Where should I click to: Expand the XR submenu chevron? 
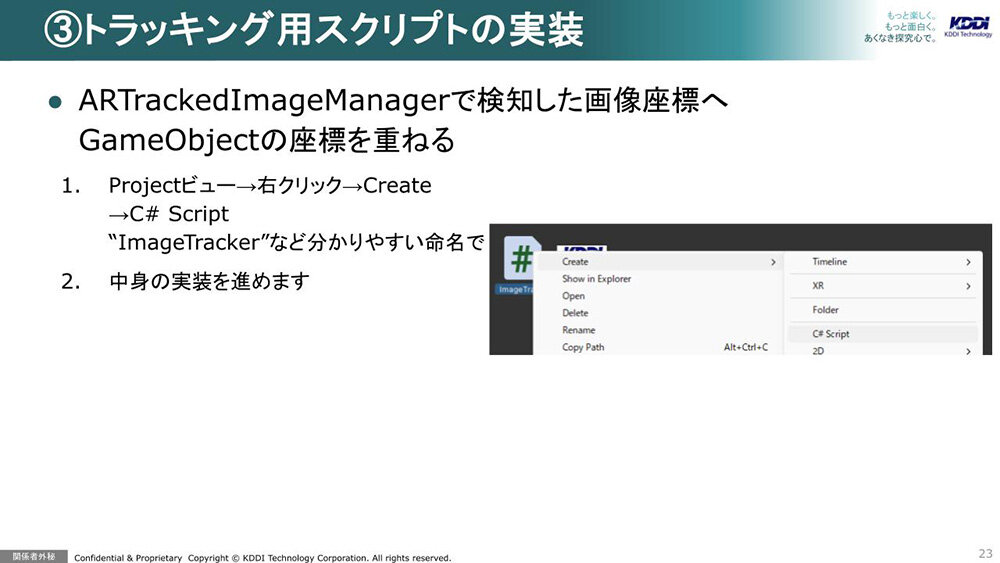point(967,286)
